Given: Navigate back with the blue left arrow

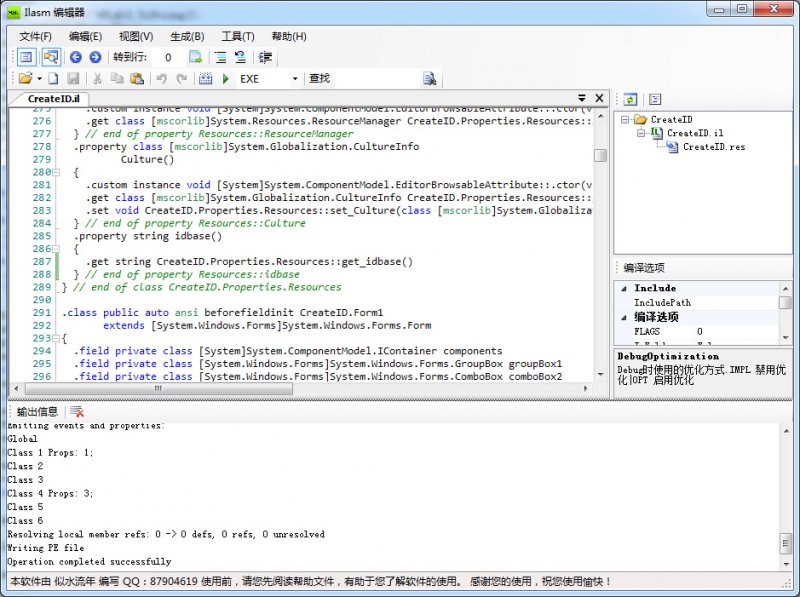Looking at the screenshot, I should pyautogui.click(x=76, y=57).
